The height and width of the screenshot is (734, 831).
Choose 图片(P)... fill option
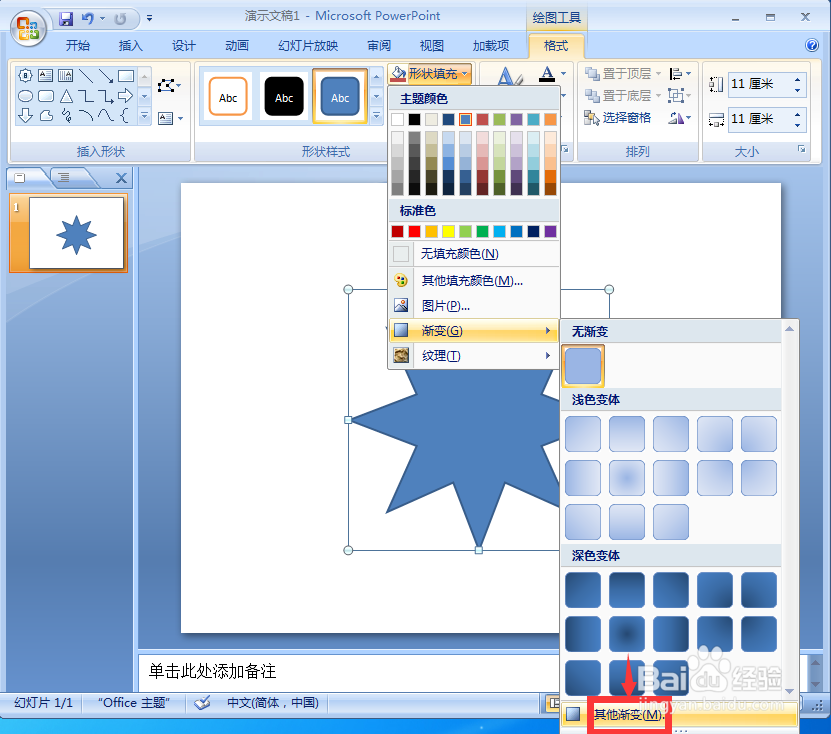[x=474, y=306]
